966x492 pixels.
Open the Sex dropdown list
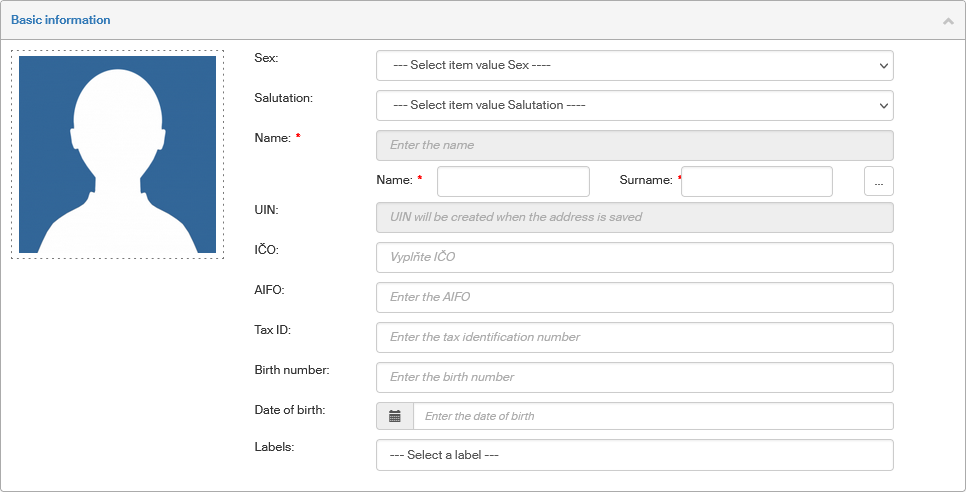pyautogui.click(x=634, y=65)
